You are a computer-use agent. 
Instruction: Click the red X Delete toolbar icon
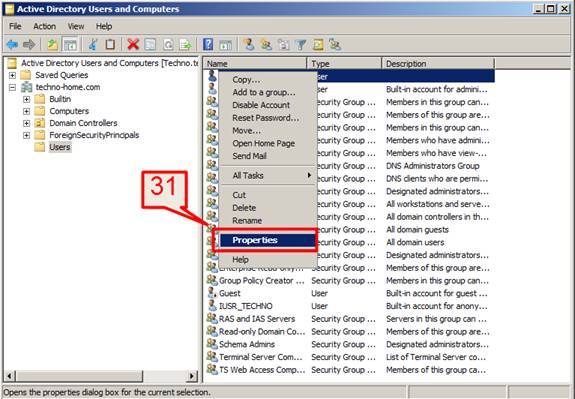tap(133, 45)
